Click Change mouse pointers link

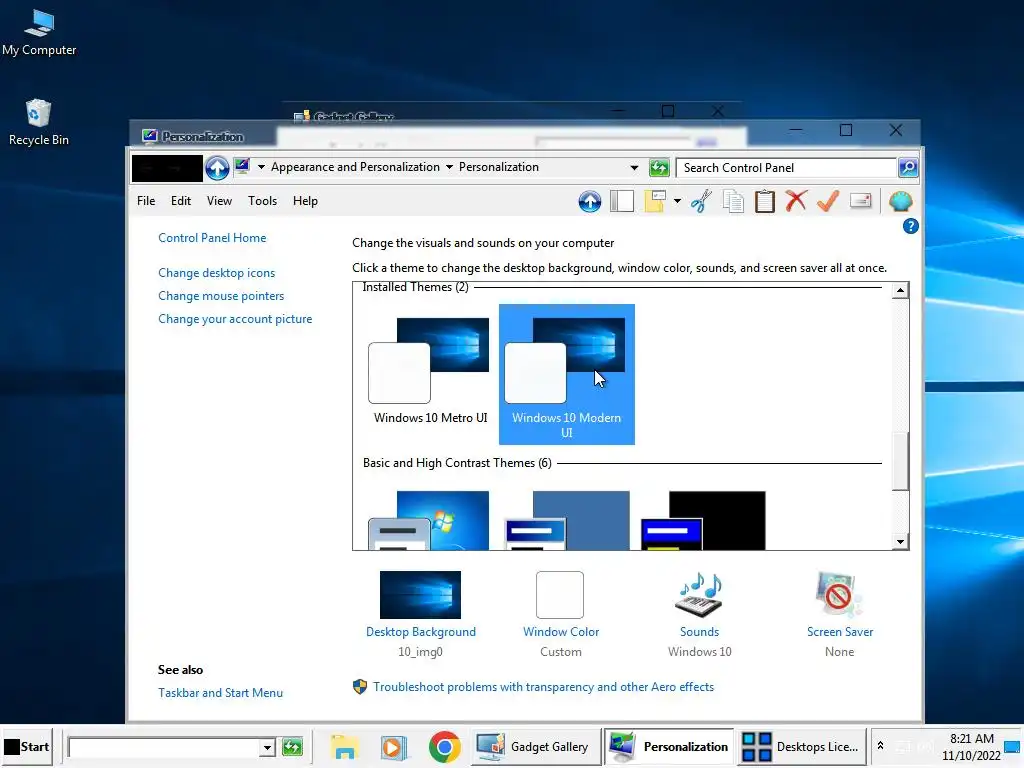(221, 296)
